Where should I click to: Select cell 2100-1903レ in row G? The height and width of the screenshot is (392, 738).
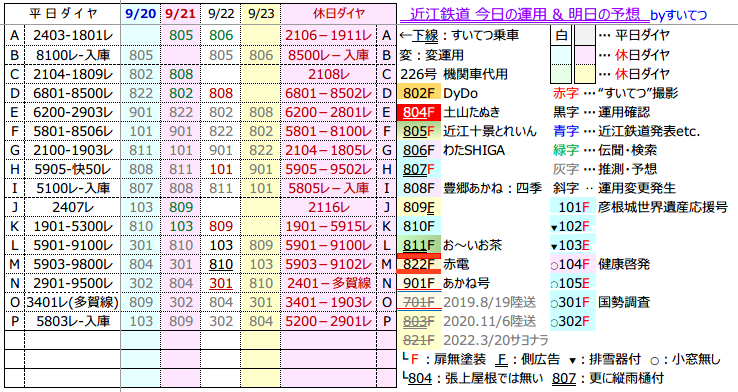tap(73, 150)
